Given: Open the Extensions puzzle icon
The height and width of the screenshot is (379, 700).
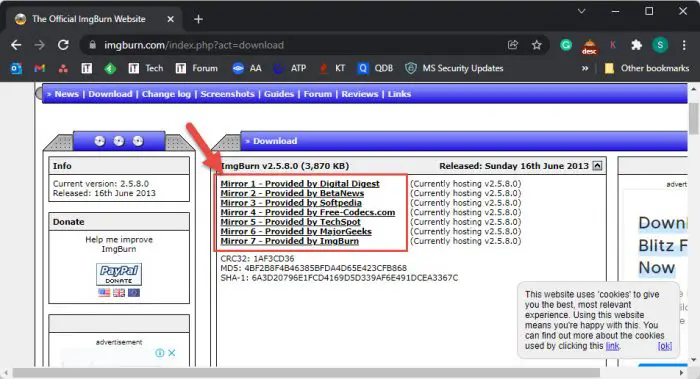Looking at the screenshot, I should [636, 45].
